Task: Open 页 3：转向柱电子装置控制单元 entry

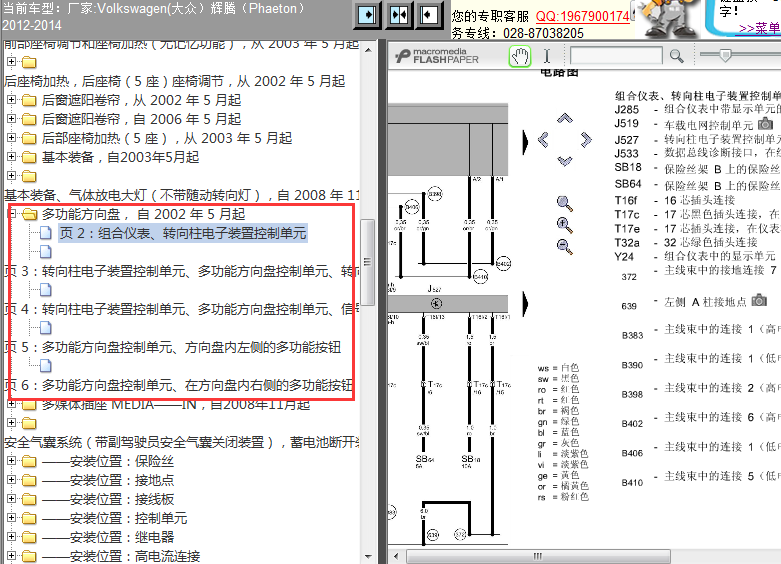Action: pyautogui.click(x=181, y=271)
